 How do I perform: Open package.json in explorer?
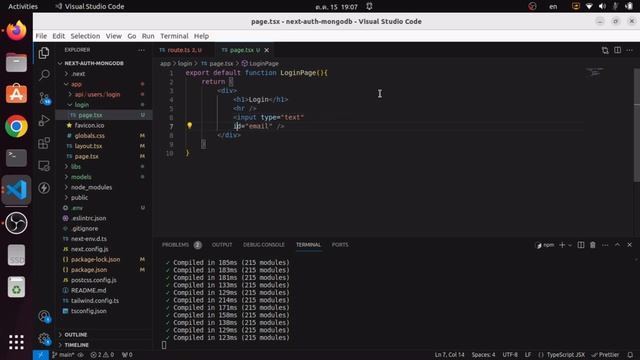pyautogui.click(x=89, y=270)
